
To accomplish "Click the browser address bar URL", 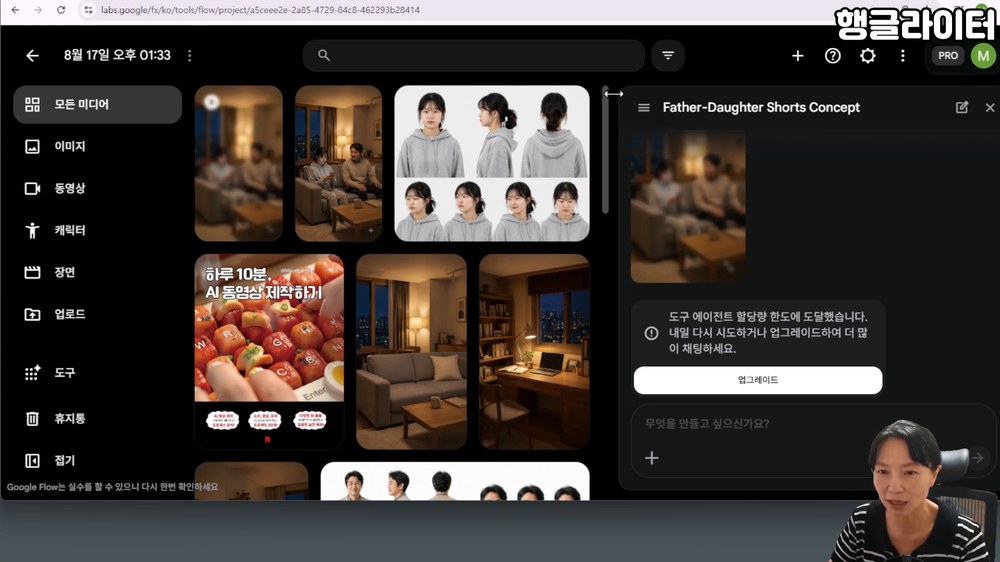I will click(260, 10).
